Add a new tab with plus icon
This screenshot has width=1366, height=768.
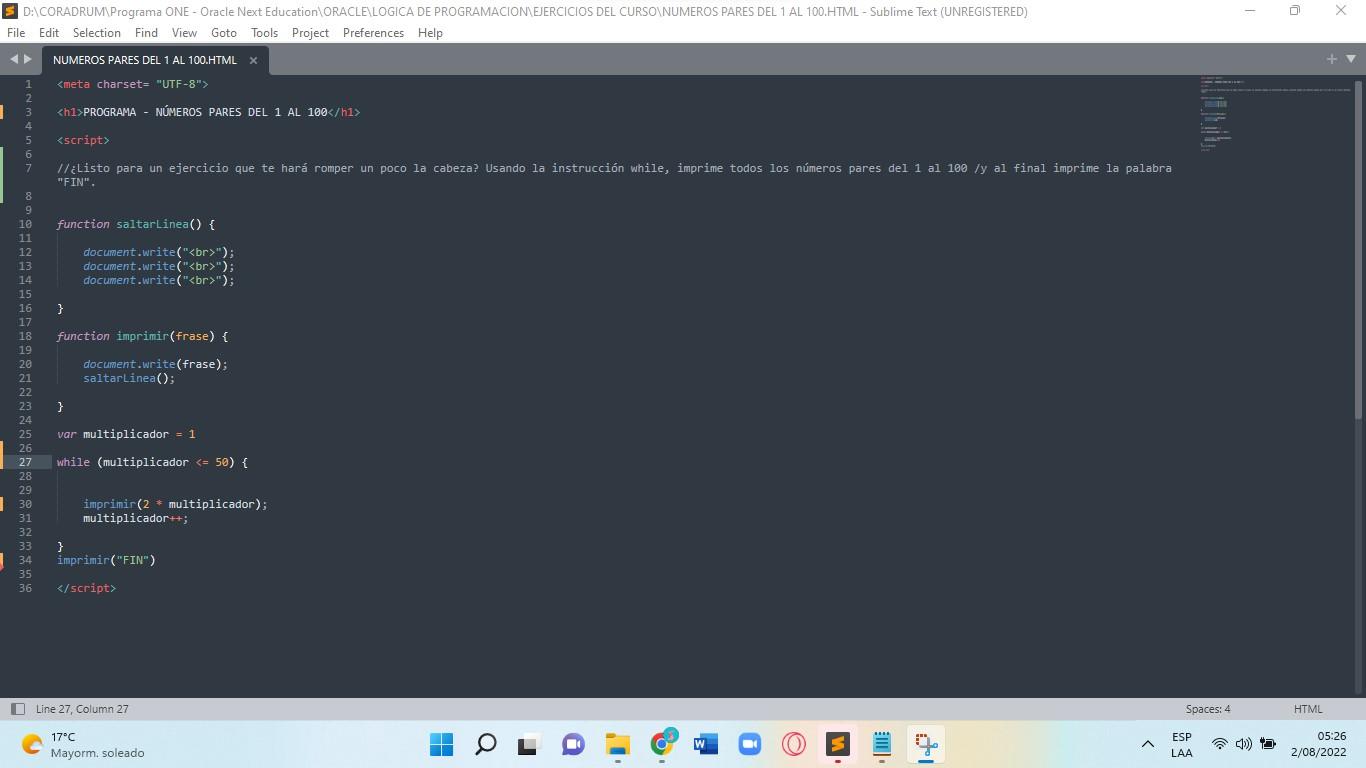1331,60
